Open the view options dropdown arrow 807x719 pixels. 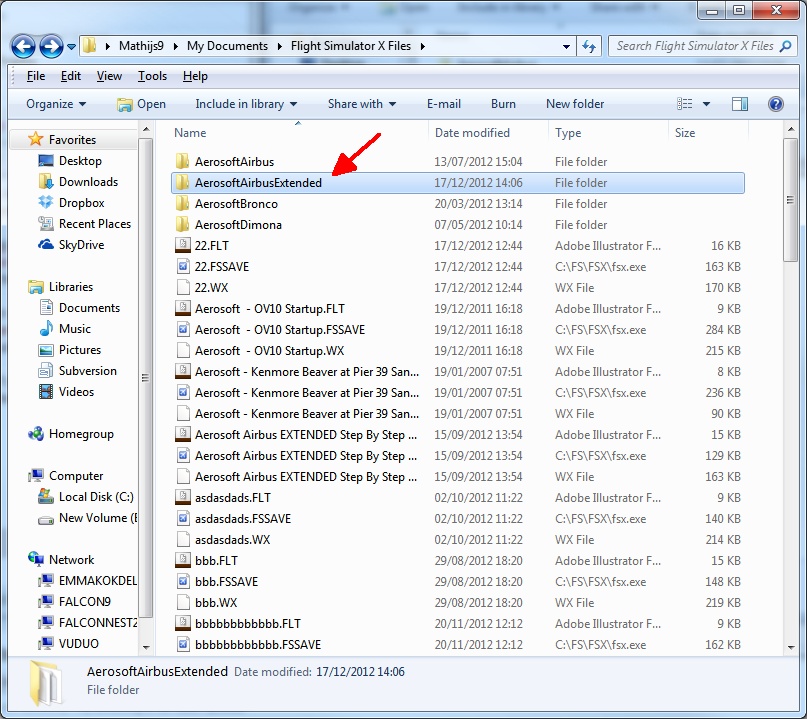[x=706, y=104]
